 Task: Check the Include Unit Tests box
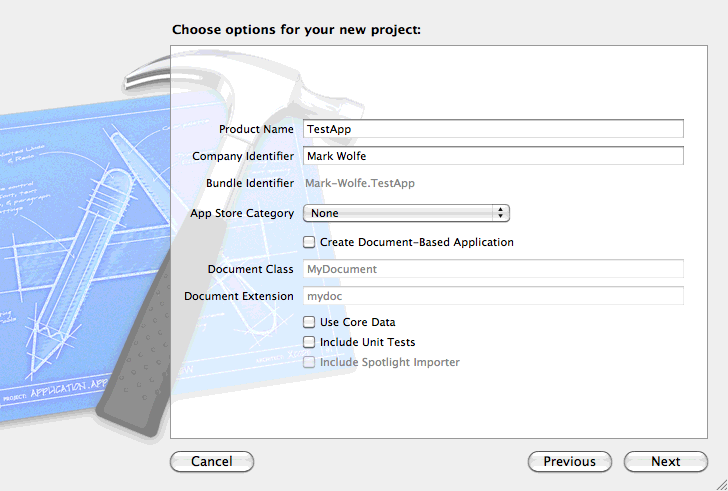coord(309,342)
